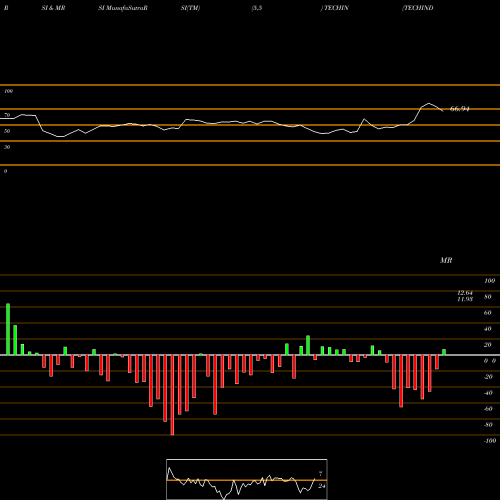Click the '(5,5' header text
500x500 pixels.
[x=257, y=8]
